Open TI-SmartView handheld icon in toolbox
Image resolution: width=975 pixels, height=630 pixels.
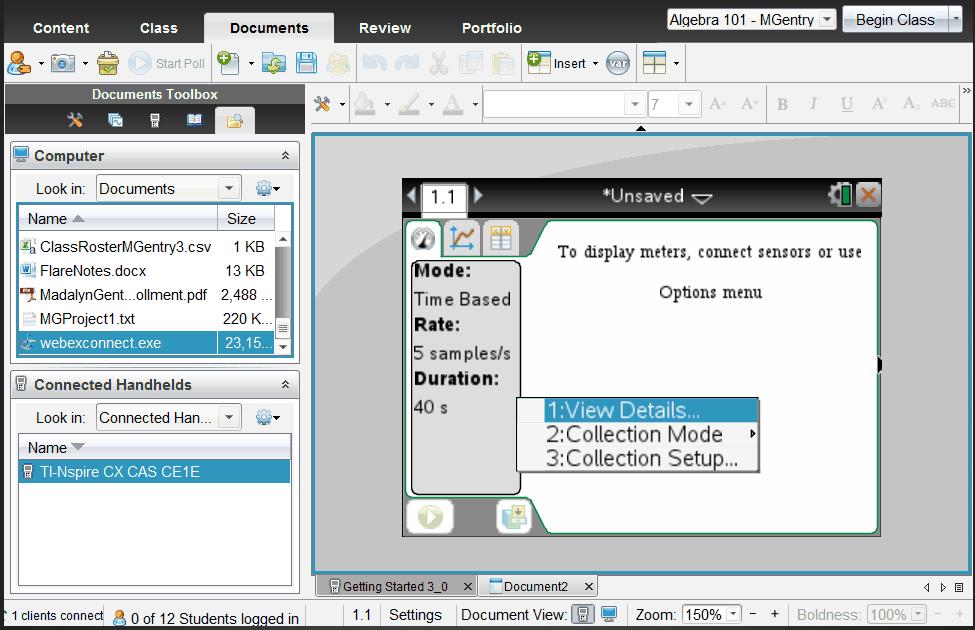(x=155, y=120)
